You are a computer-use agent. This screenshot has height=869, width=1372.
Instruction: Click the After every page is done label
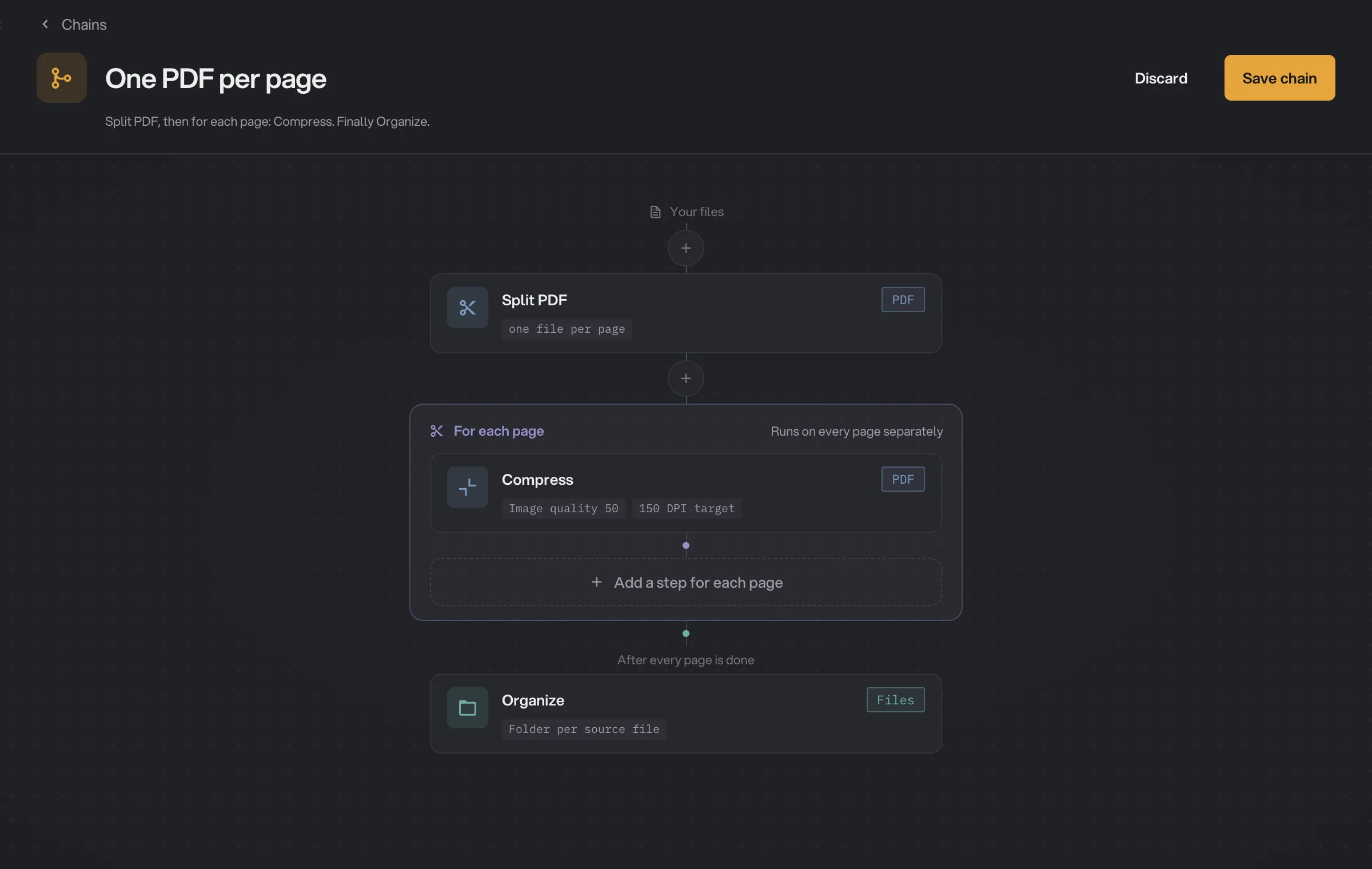pos(686,660)
